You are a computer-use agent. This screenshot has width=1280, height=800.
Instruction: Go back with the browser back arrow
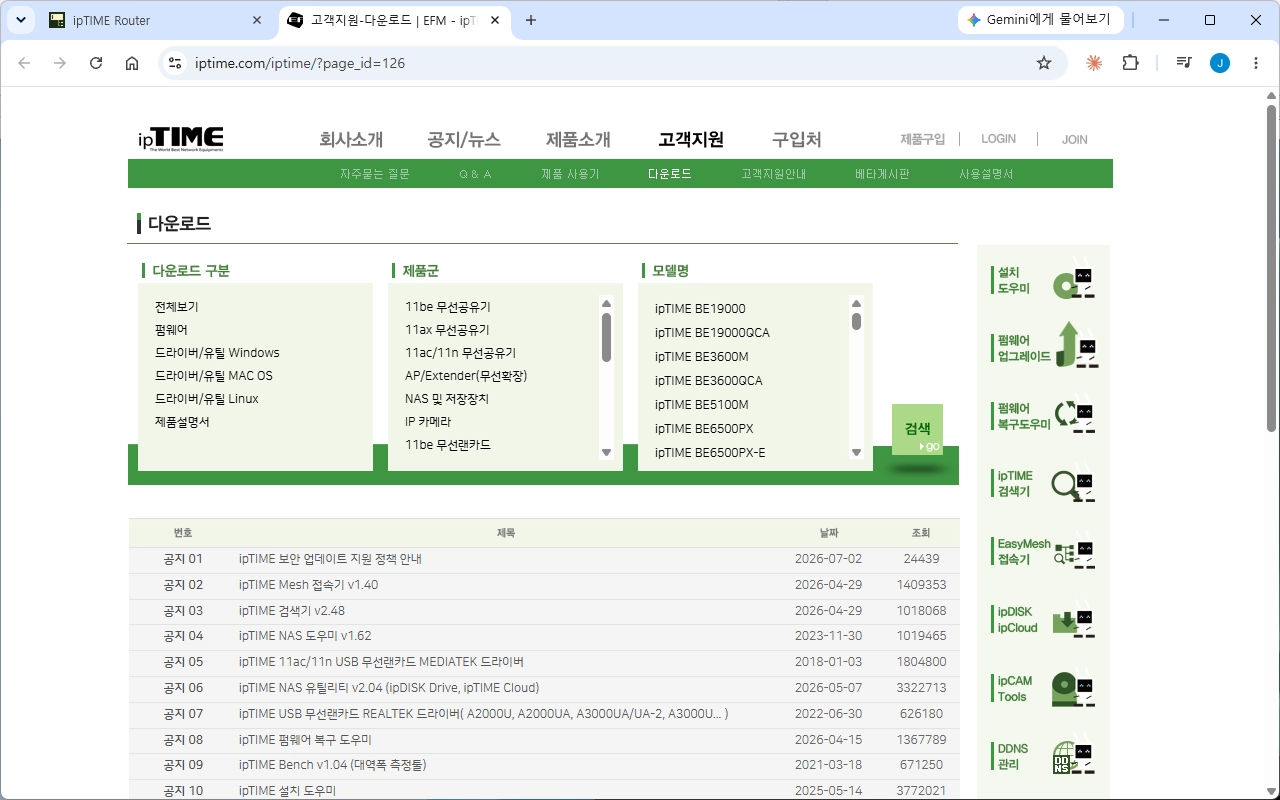24,63
